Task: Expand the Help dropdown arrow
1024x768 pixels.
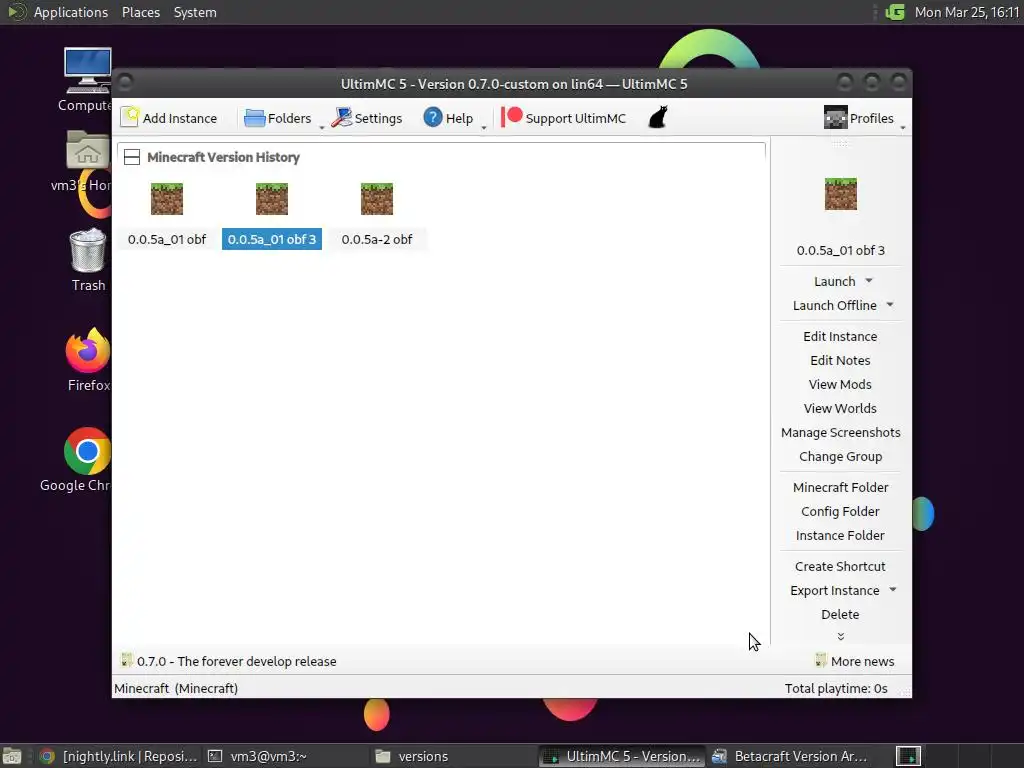Action: (484, 127)
